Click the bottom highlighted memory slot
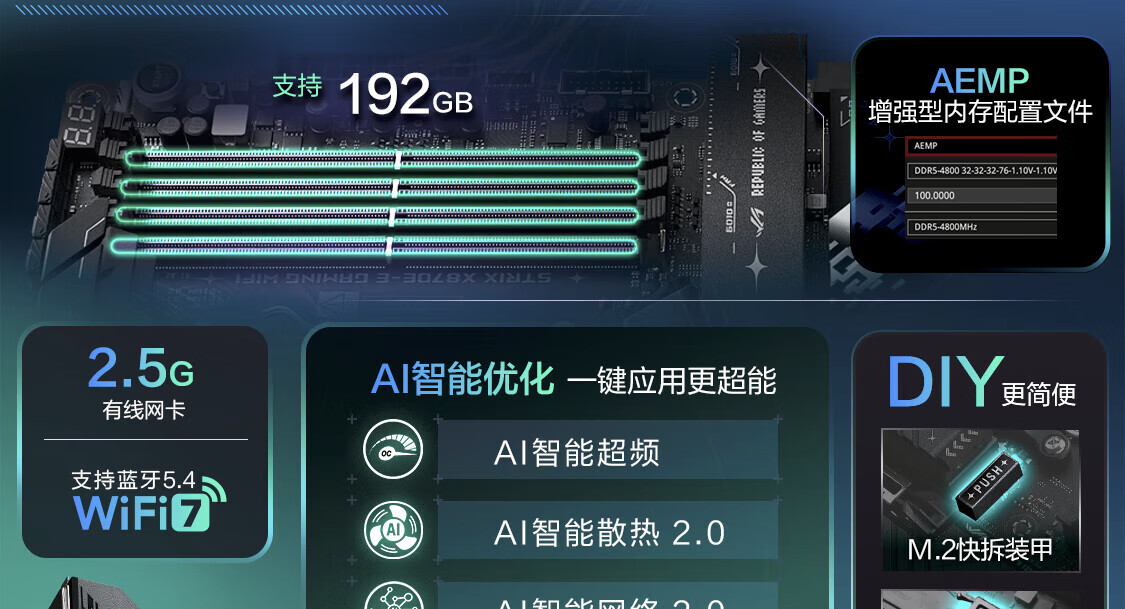This screenshot has height=609, width=1125. coord(374,247)
